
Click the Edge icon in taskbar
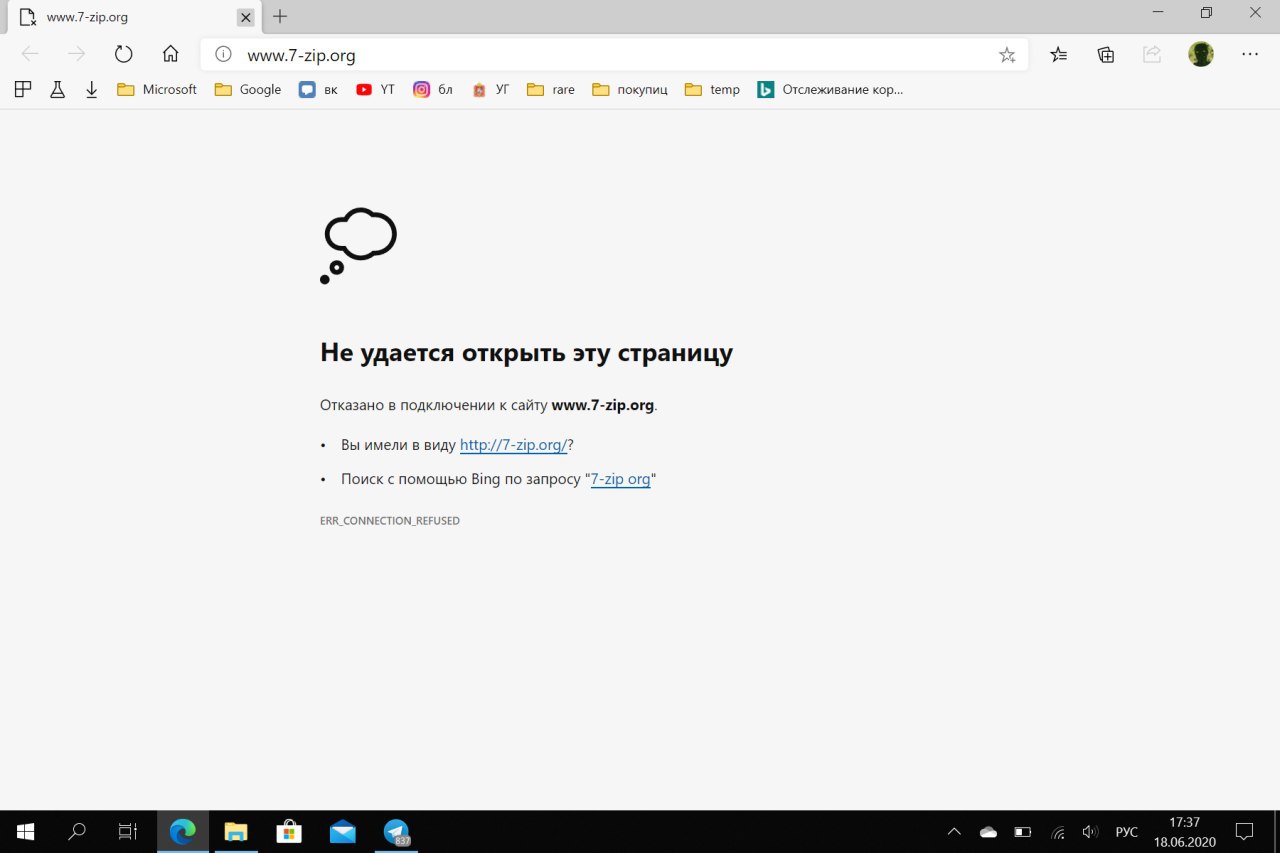pos(182,831)
